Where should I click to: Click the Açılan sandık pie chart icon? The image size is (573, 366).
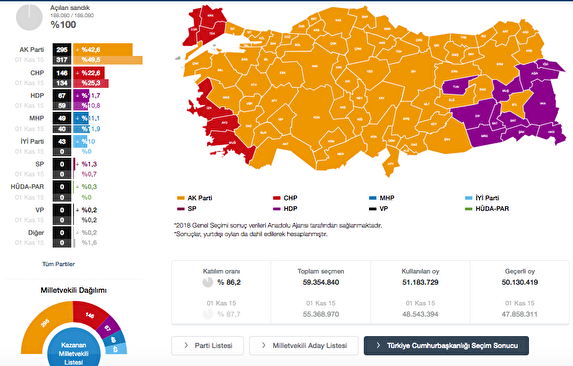(29, 17)
